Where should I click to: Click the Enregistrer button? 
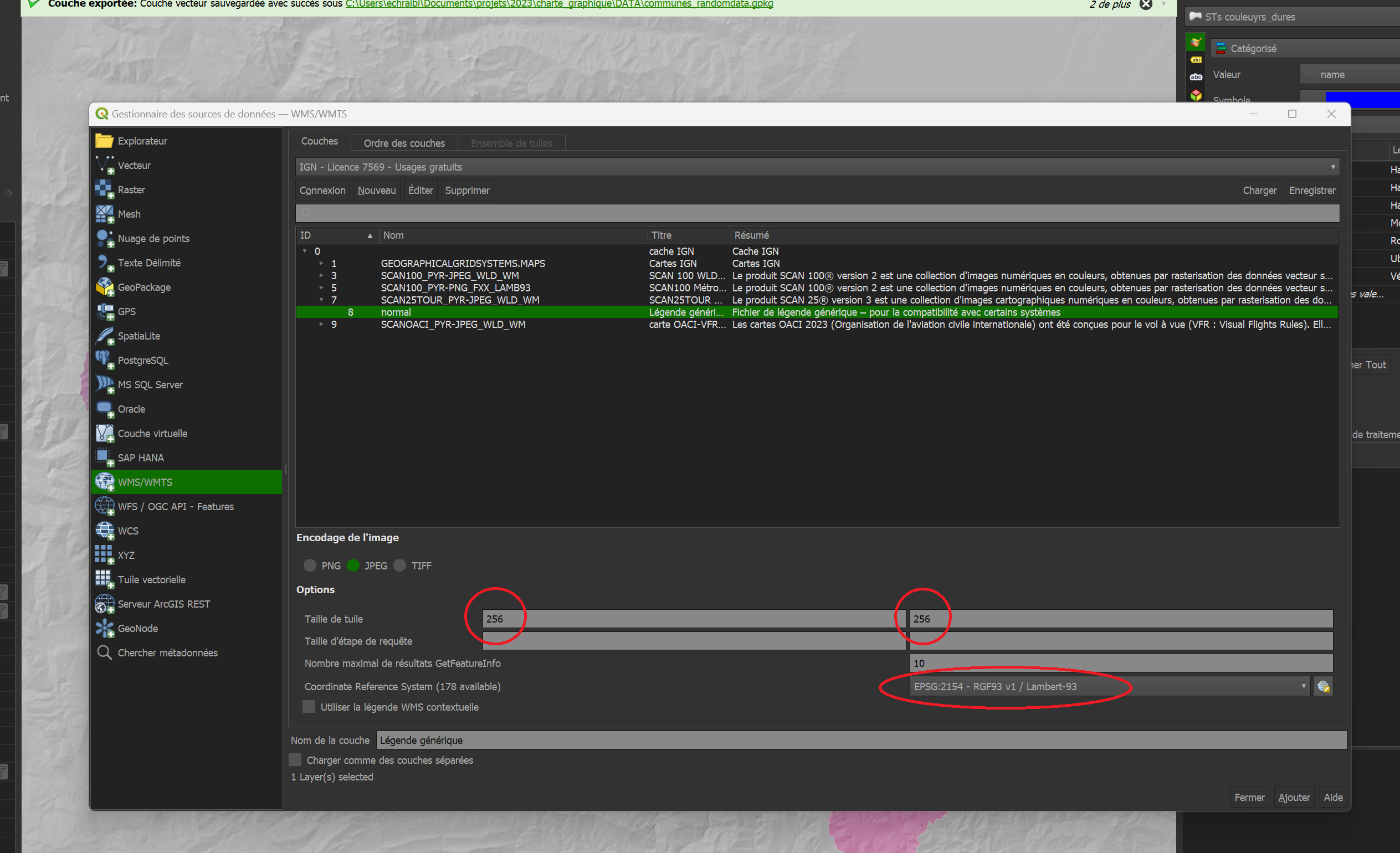(1312, 190)
